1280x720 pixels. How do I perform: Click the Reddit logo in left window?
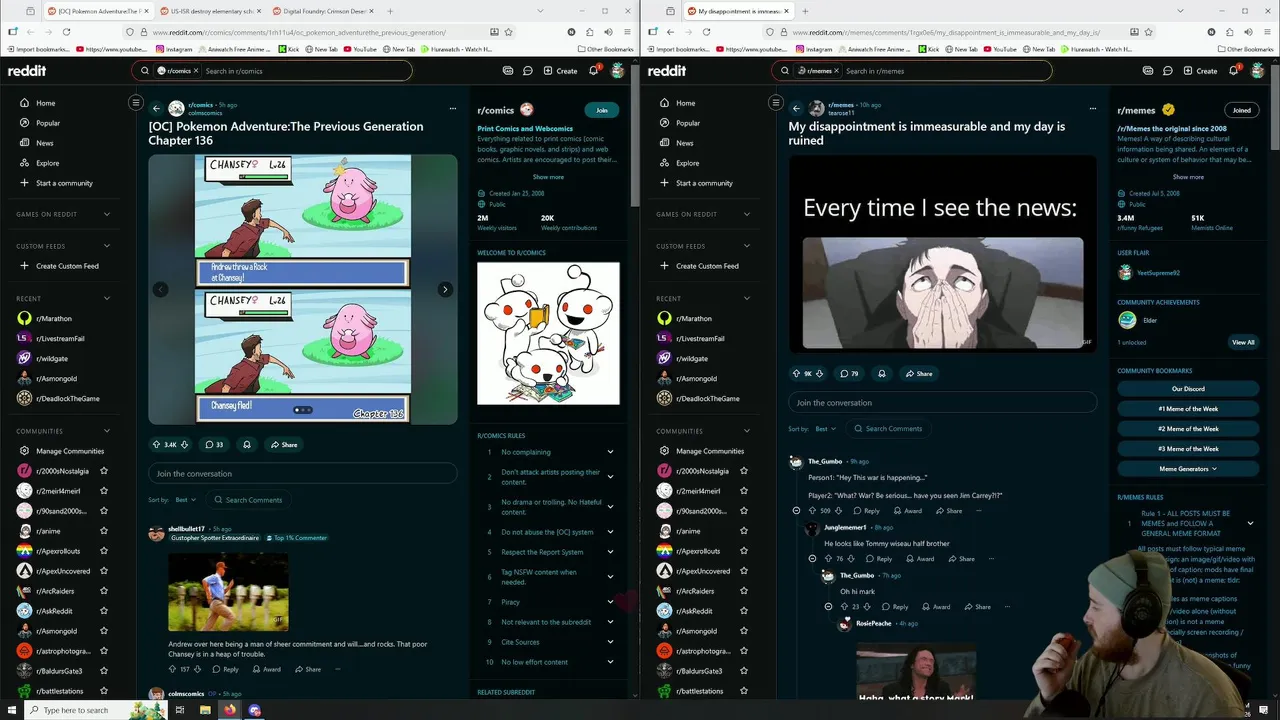pyautogui.click(x=27, y=71)
